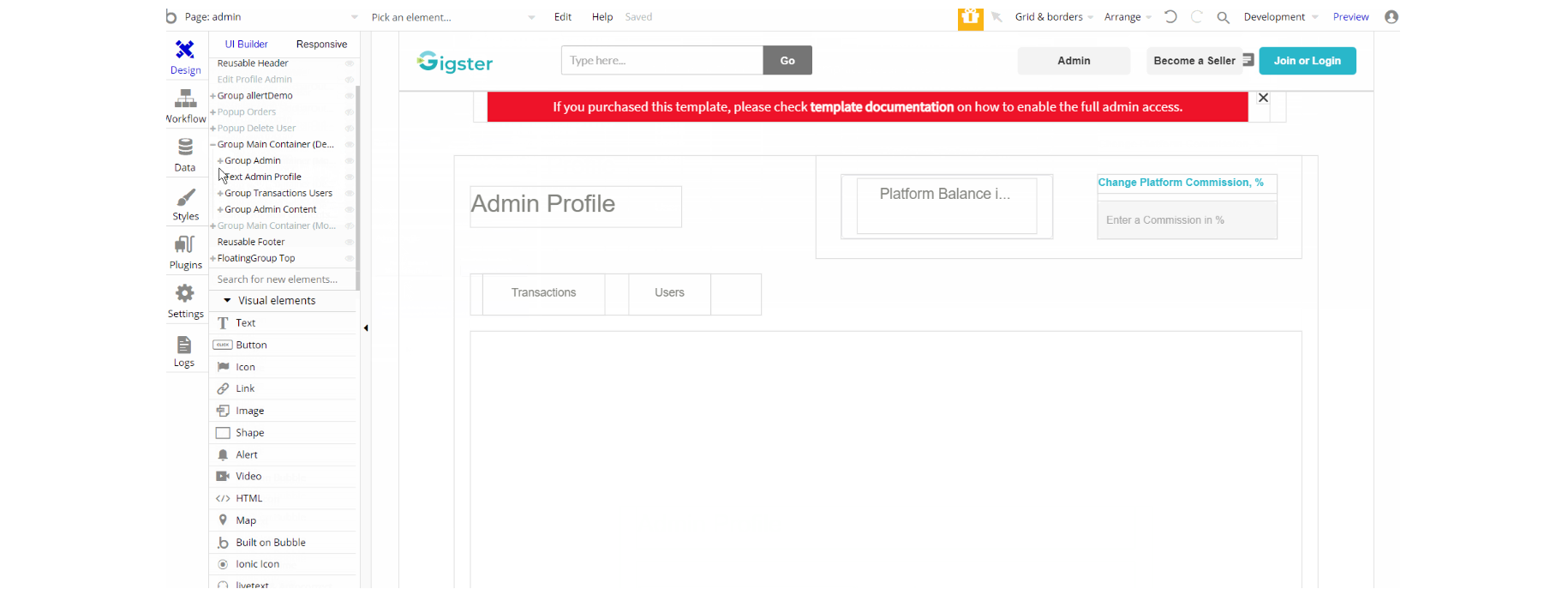Click the undo arrow icon

[1170, 16]
